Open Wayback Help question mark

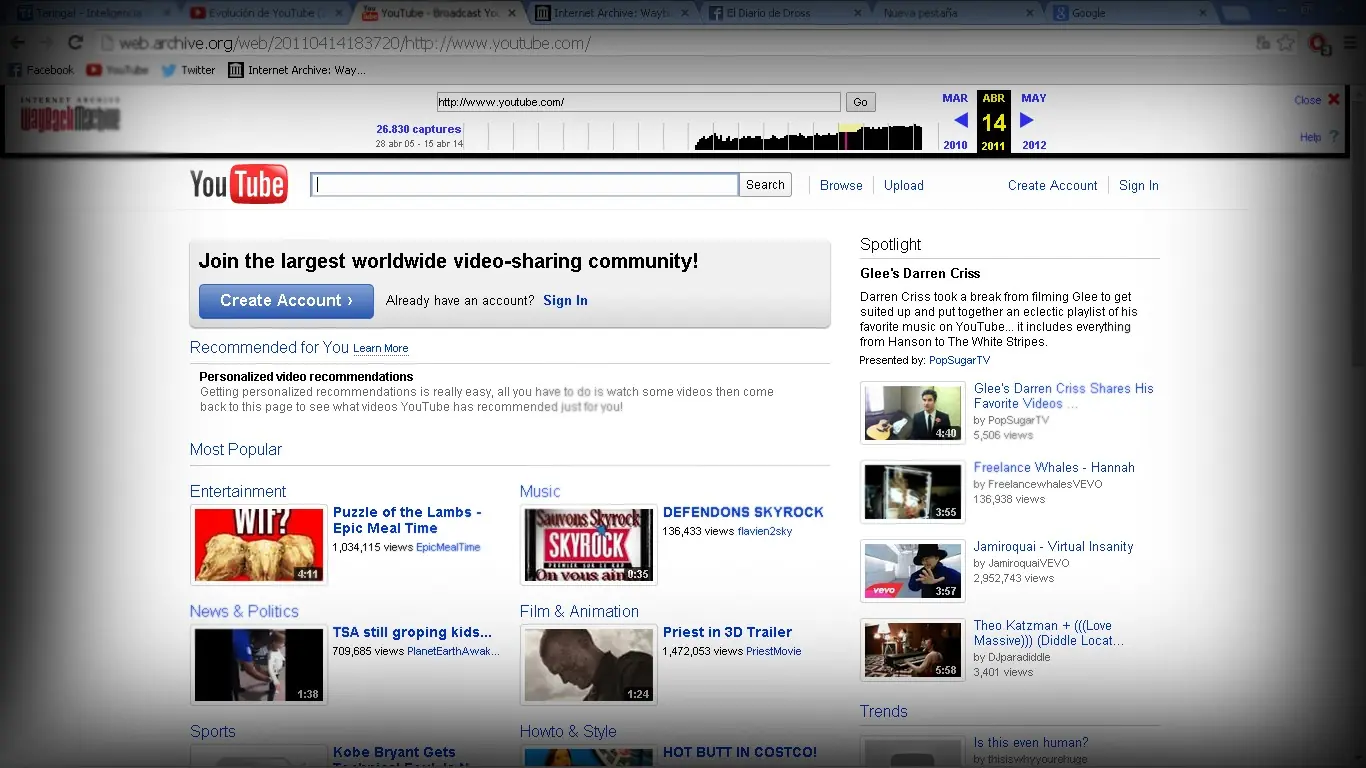[x=1335, y=136]
